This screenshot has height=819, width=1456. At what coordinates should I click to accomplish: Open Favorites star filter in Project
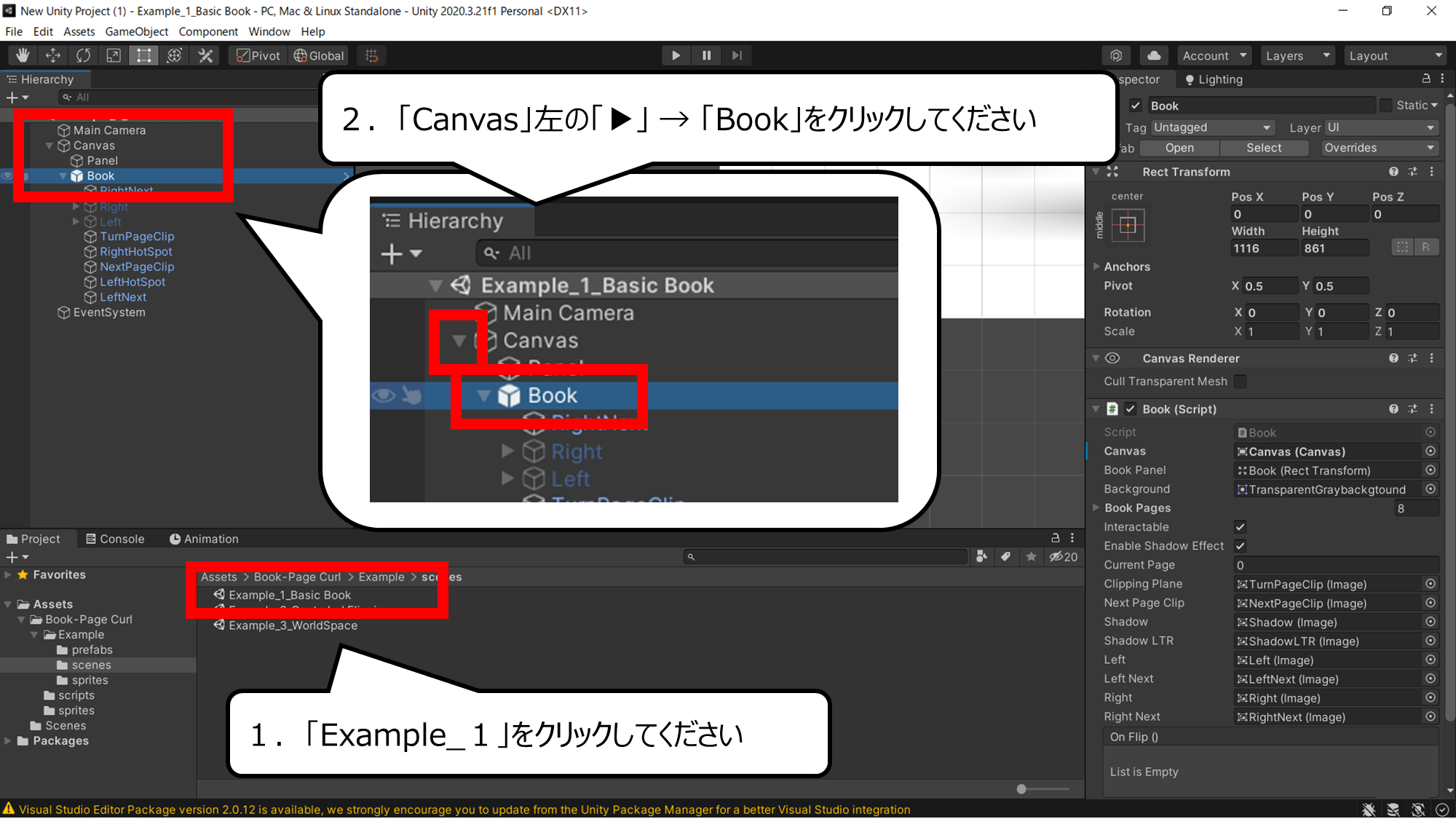pyautogui.click(x=1031, y=557)
